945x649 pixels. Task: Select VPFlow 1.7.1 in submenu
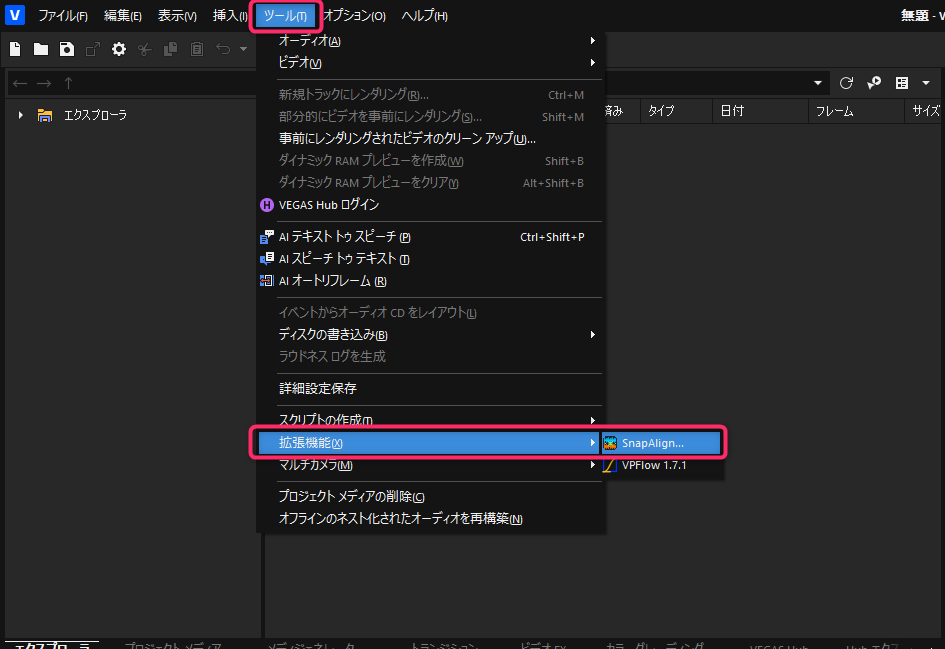654,465
